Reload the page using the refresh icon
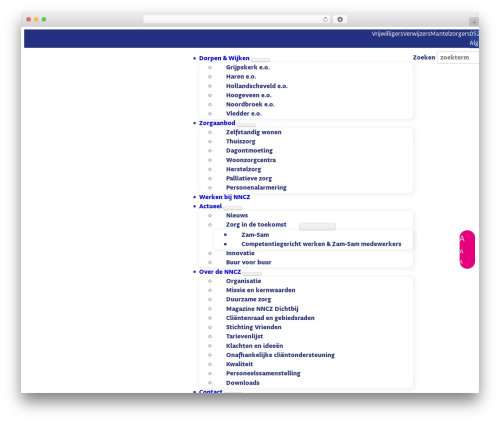 pos(325,19)
